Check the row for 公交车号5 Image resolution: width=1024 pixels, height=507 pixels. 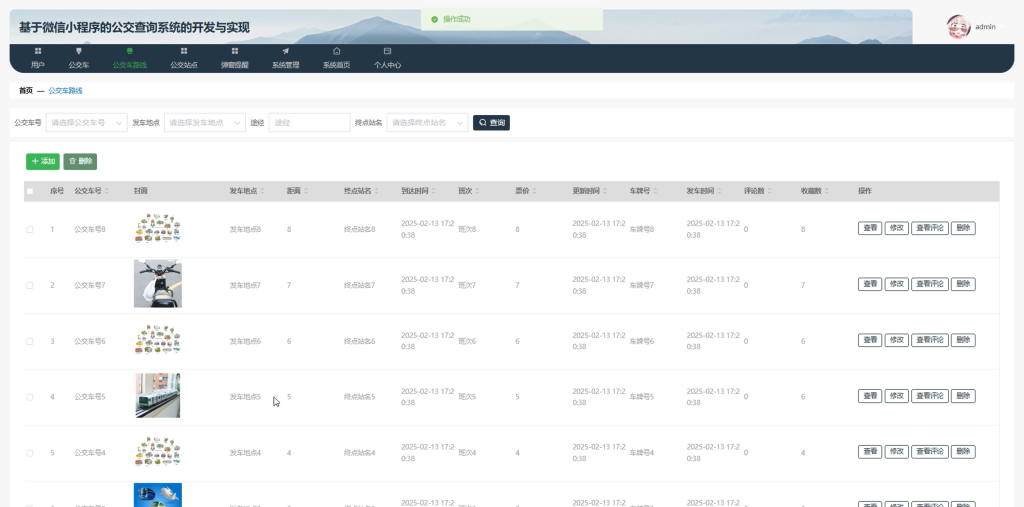[x=29, y=397]
